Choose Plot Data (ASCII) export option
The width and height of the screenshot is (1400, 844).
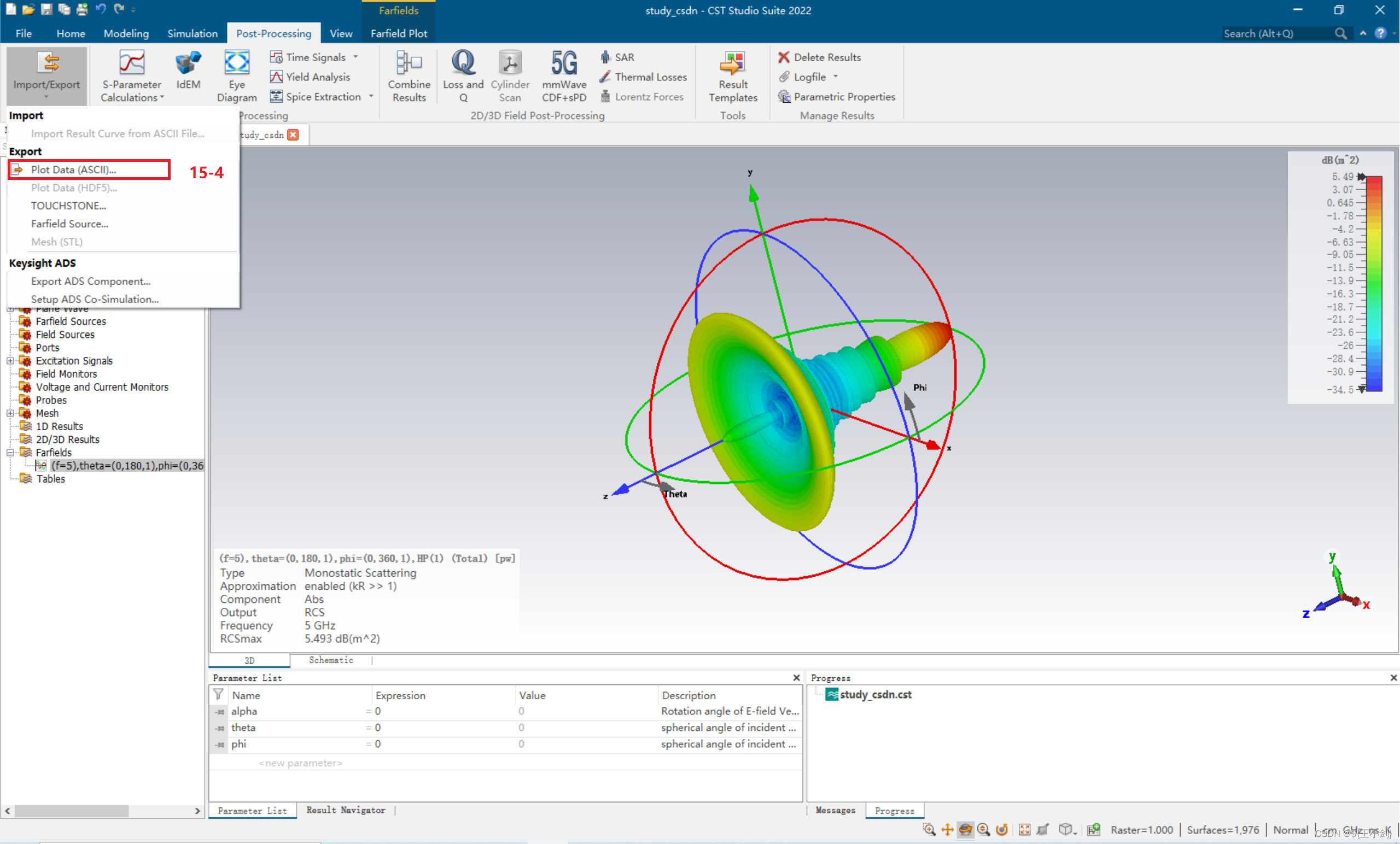pyautogui.click(x=73, y=170)
